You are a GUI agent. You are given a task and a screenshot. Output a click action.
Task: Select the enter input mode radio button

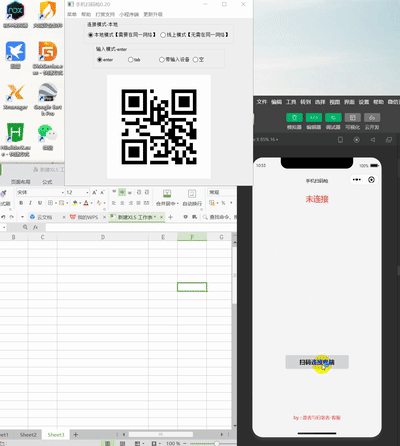point(99,60)
